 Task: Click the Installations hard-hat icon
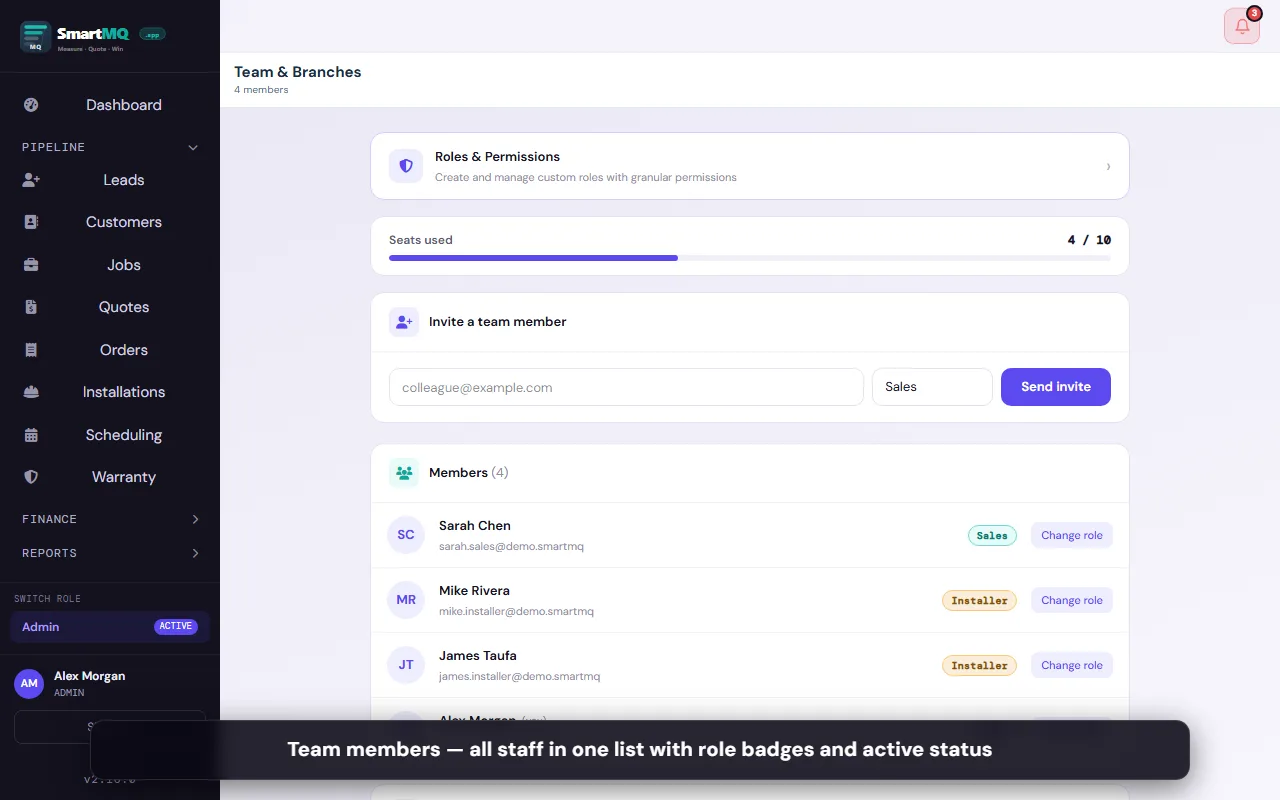31,392
